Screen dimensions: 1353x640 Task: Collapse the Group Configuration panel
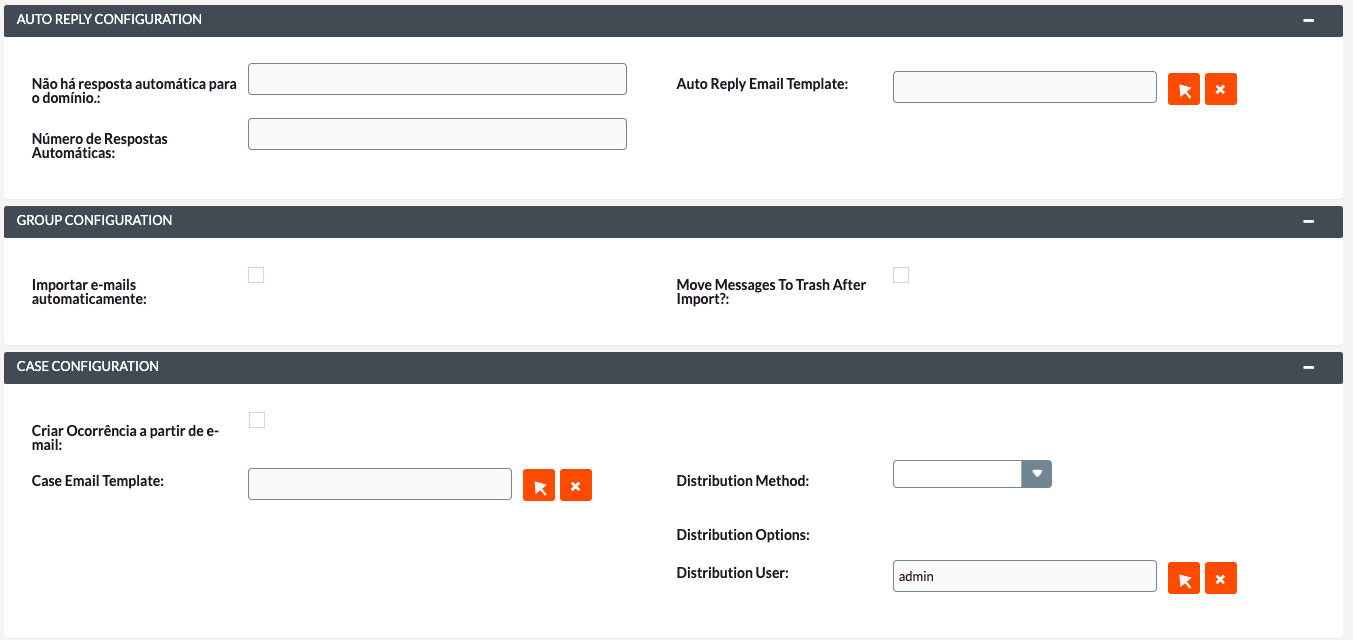pos(1308,221)
